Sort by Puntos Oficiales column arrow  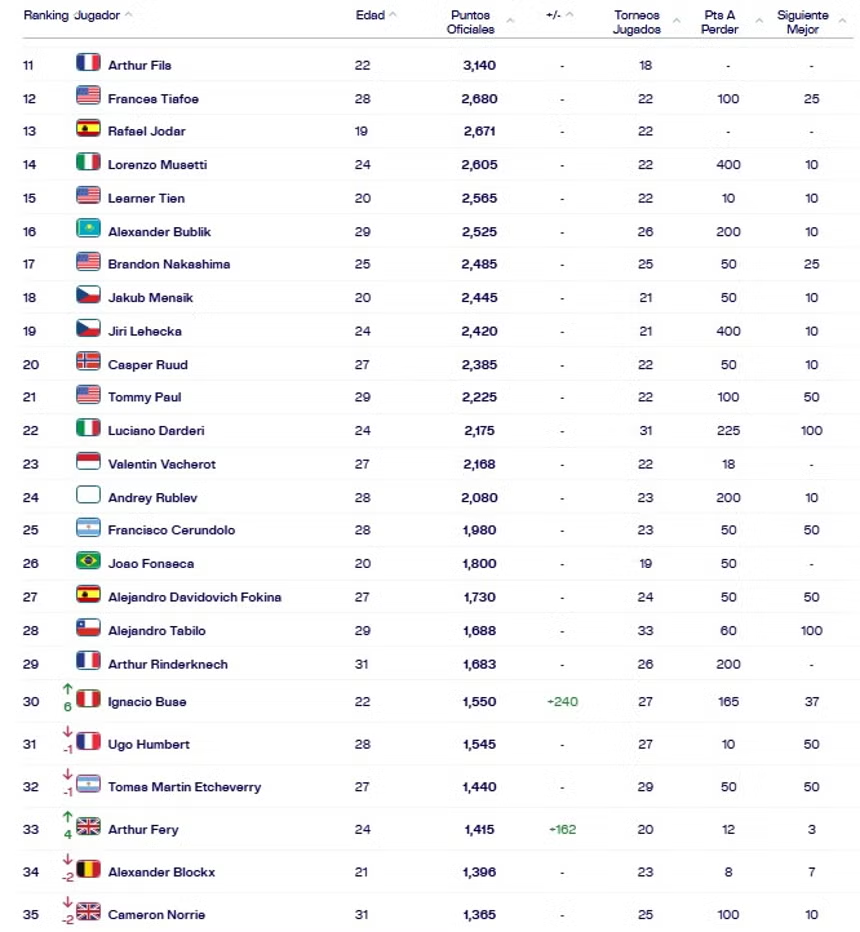click(510, 21)
